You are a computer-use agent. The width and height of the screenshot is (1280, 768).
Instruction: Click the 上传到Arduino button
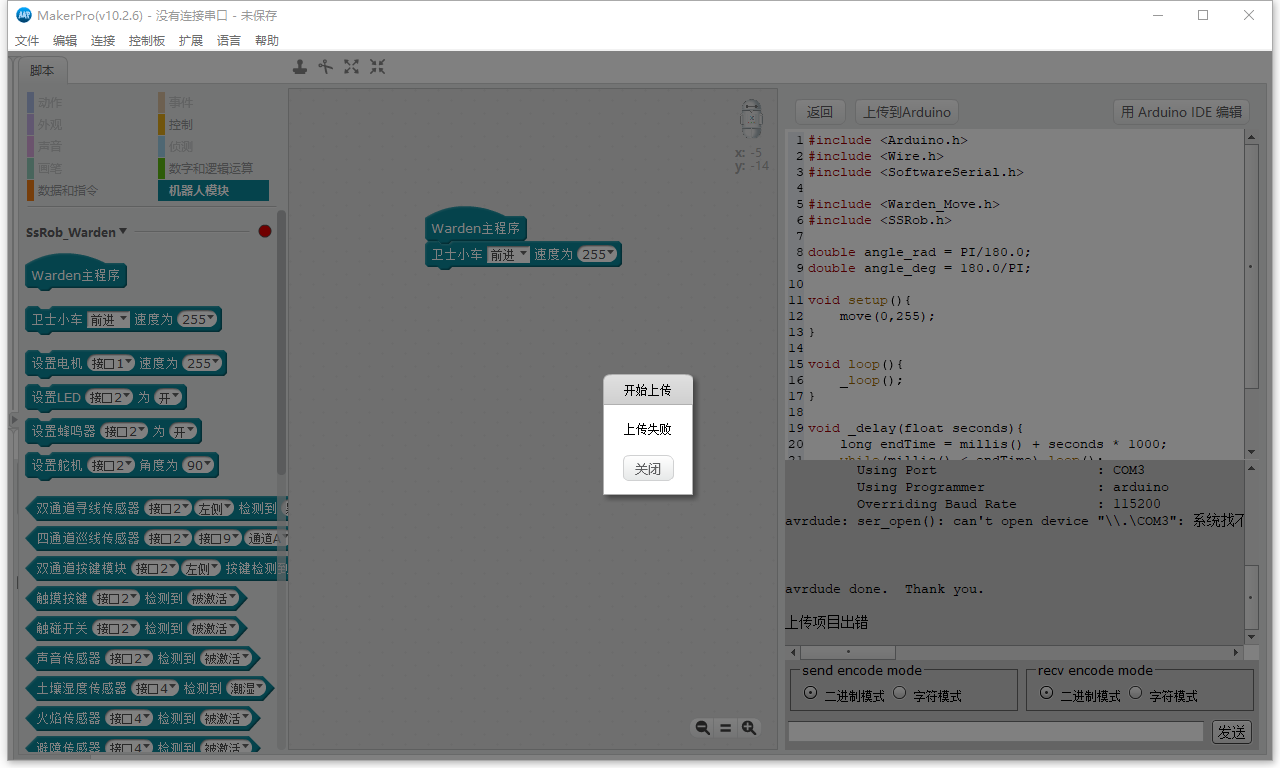(x=906, y=111)
